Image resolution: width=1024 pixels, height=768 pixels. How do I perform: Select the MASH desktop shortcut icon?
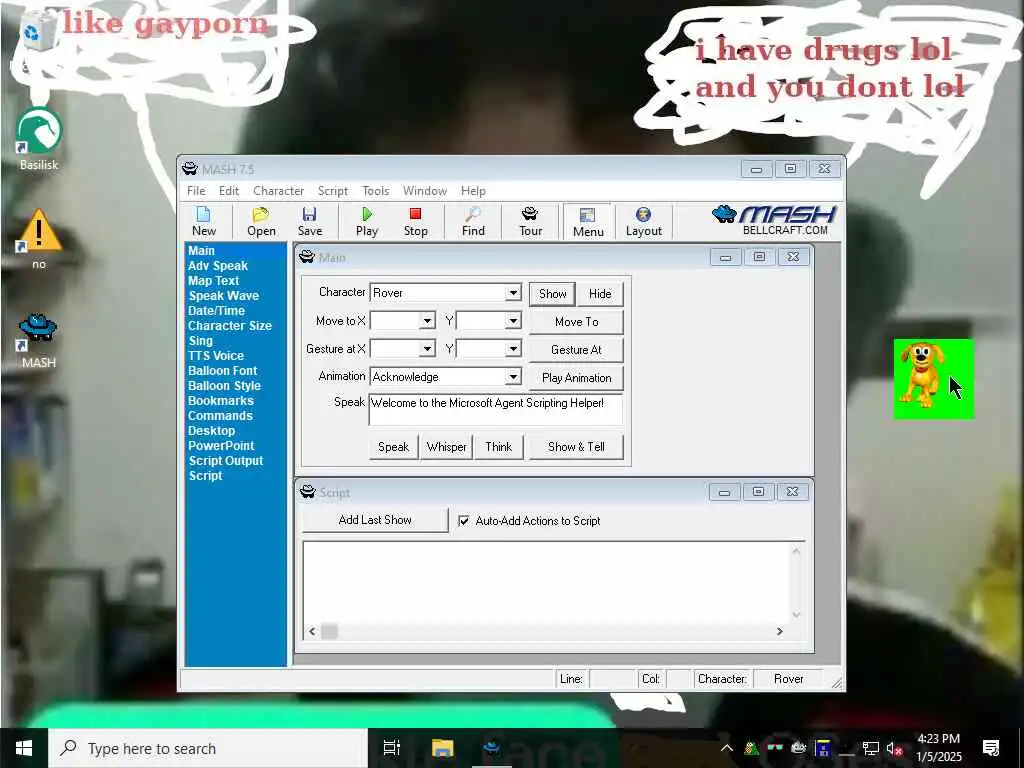(39, 341)
